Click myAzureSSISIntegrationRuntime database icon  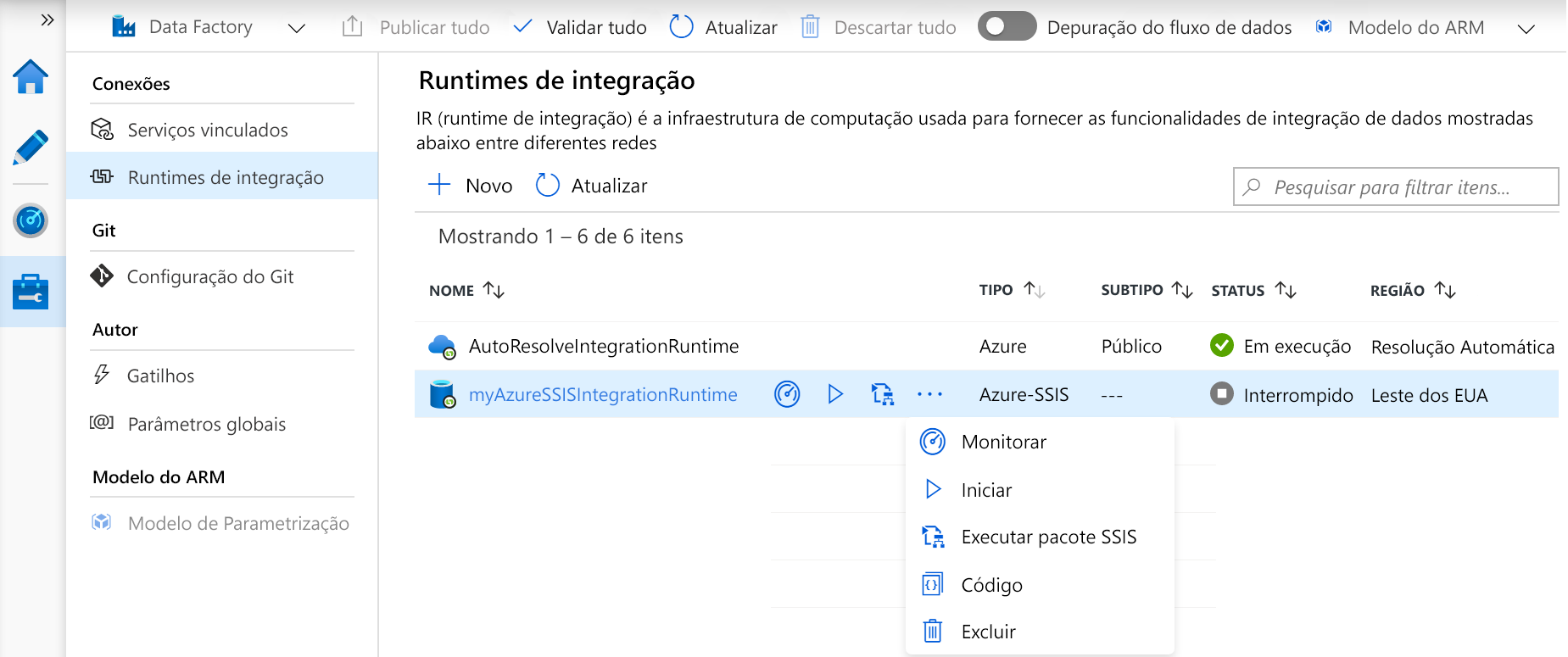(442, 394)
